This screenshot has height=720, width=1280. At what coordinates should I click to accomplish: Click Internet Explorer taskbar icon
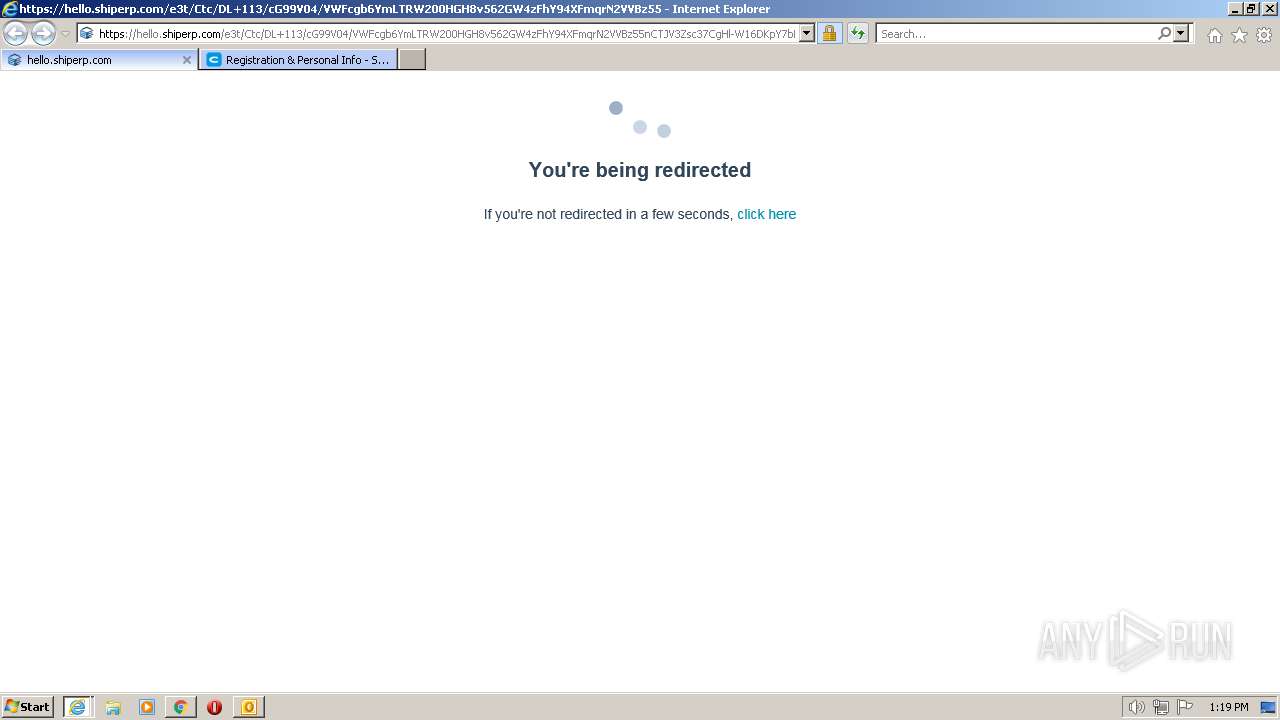tap(78, 707)
